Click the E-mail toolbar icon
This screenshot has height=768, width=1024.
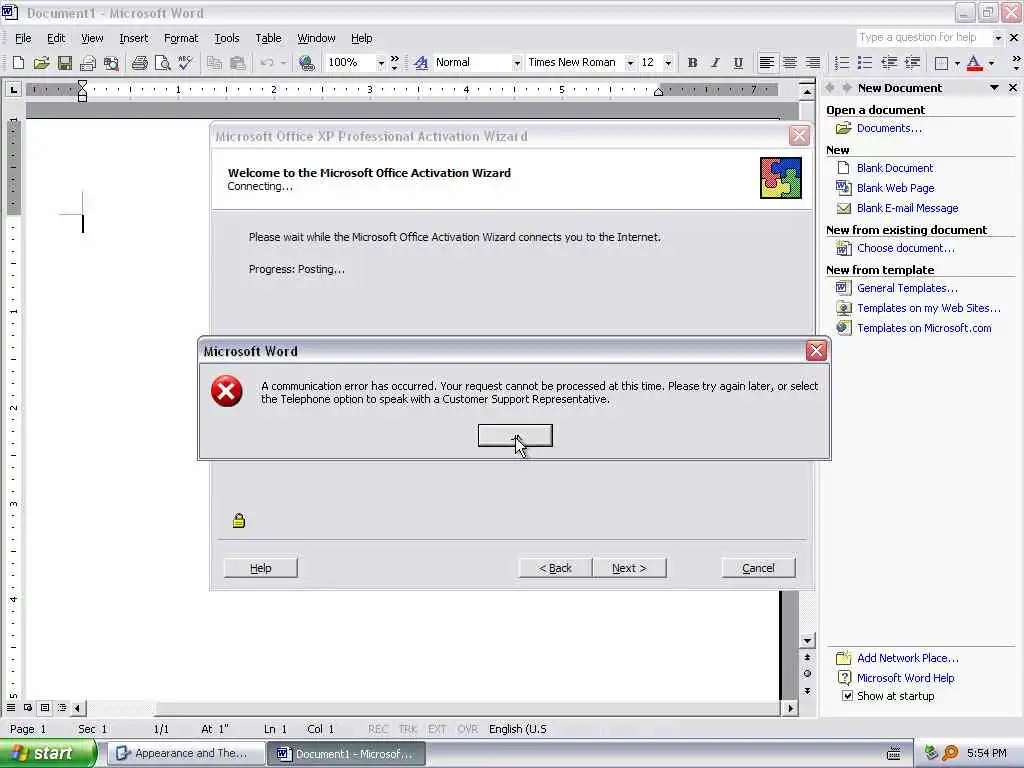(88, 63)
